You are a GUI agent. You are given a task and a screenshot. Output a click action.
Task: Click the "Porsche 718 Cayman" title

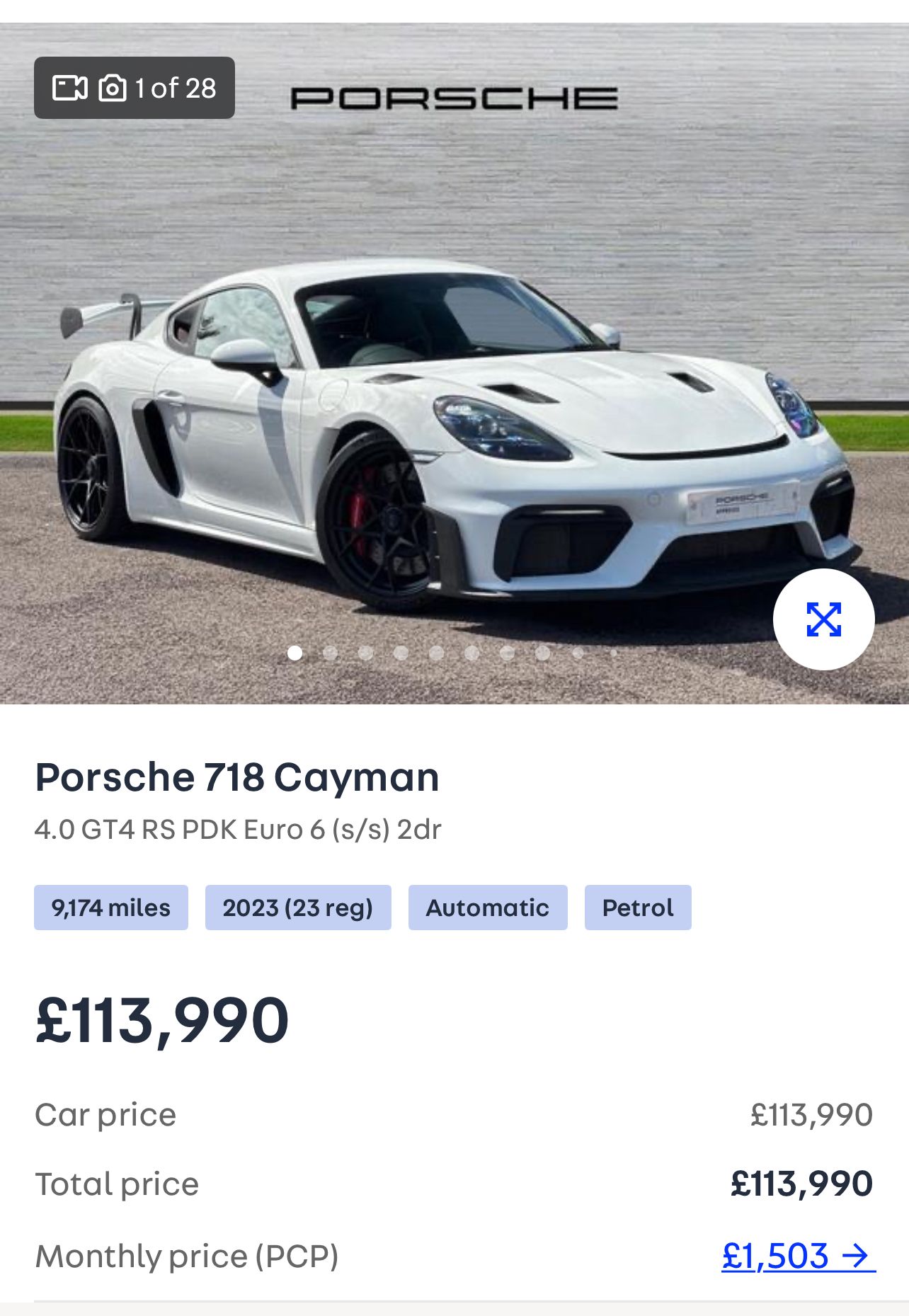[x=237, y=777]
